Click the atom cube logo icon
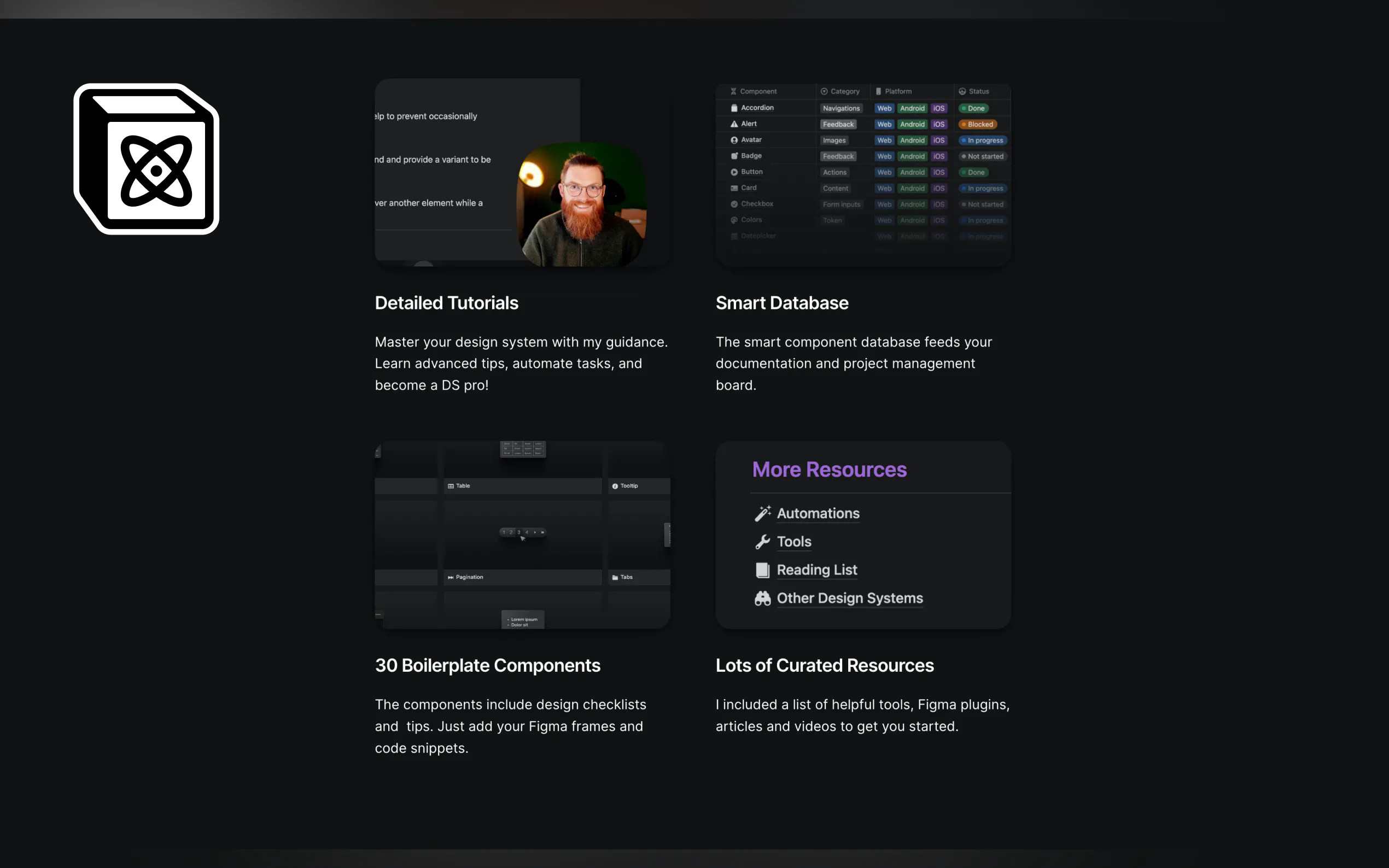The image size is (1389, 868). 147,159
